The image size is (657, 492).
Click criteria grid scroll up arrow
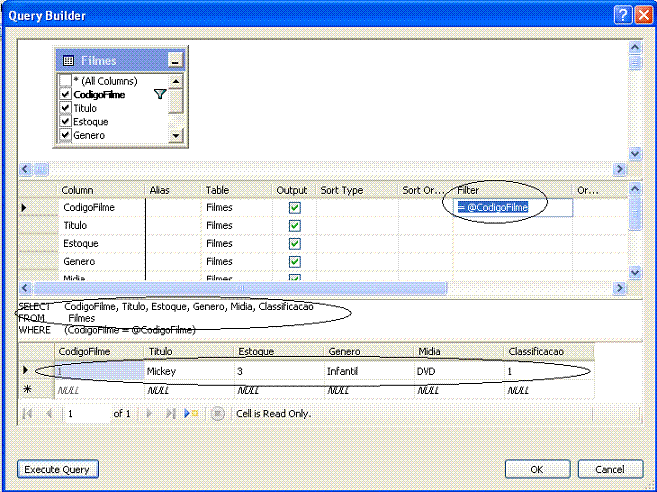click(x=635, y=189)
